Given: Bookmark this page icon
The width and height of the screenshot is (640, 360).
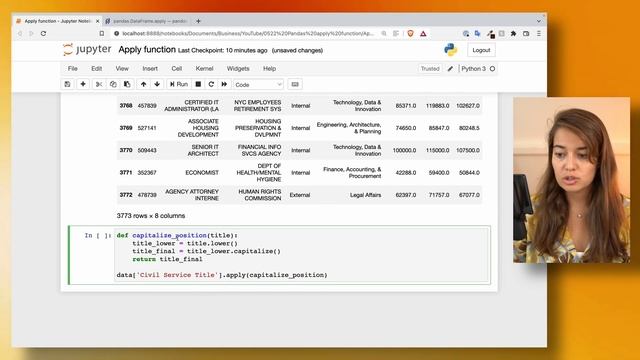Looking at the screenshot, I should (102, 33).
